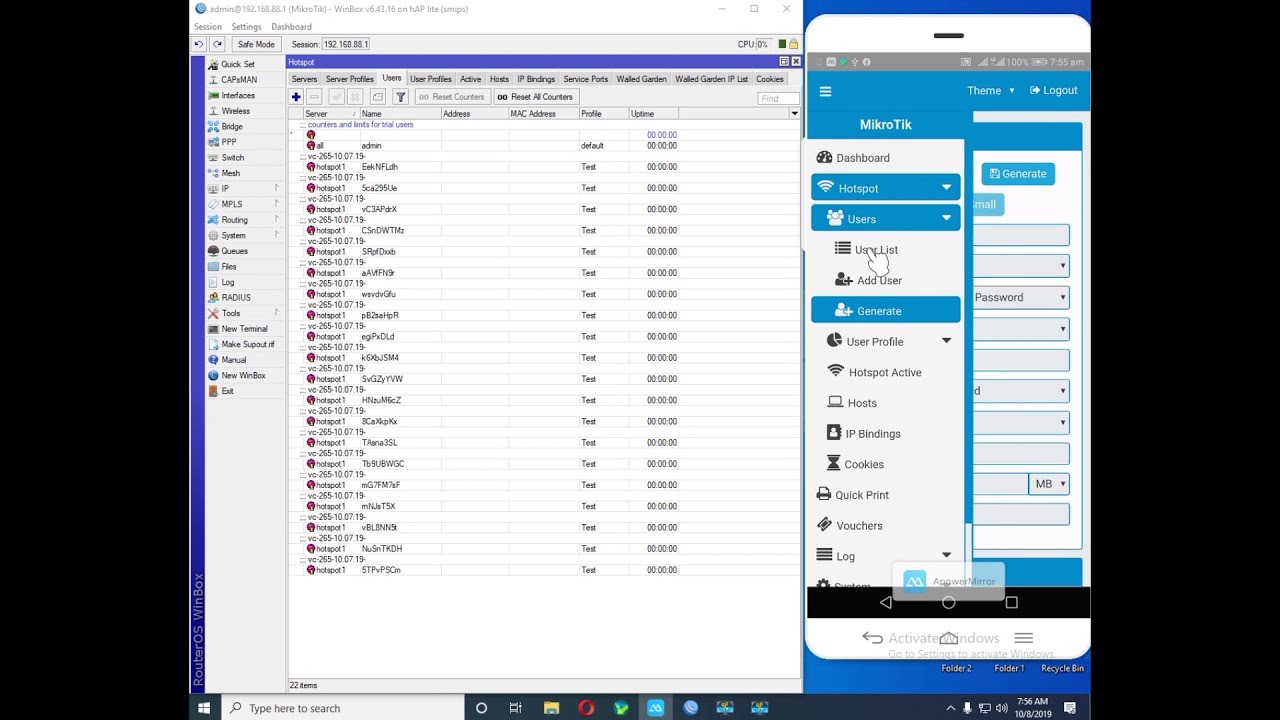Viewport: 1280px width, 720px height.
Task: Expand the MPLS submenu in WinBox sidebar
Action: [277, 204]
